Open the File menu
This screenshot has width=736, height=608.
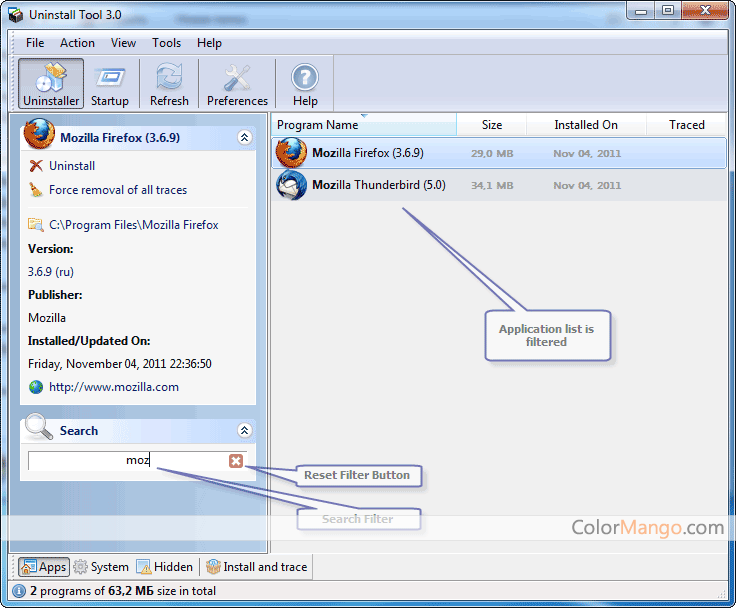pos(35,43)
